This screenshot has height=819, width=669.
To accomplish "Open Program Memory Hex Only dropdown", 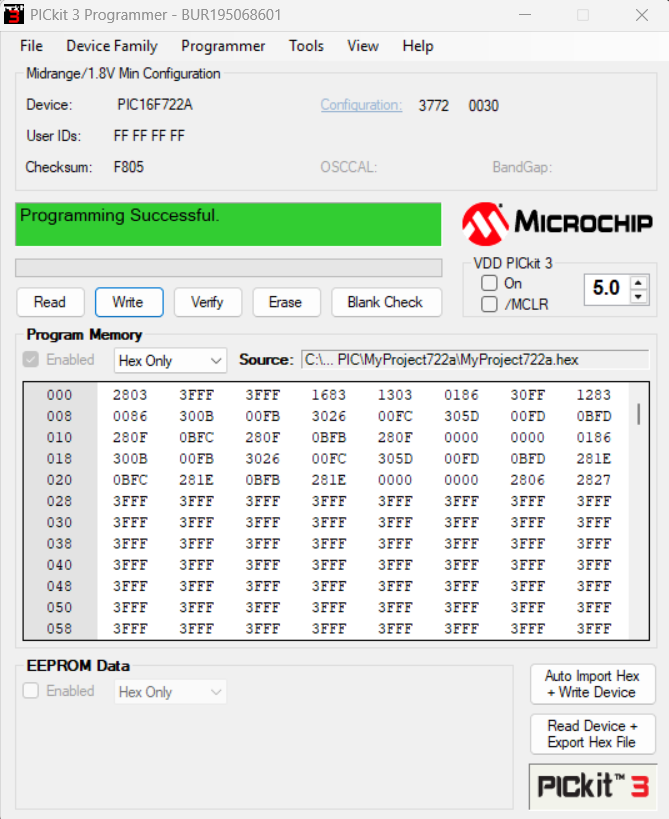I will (170, 360).
